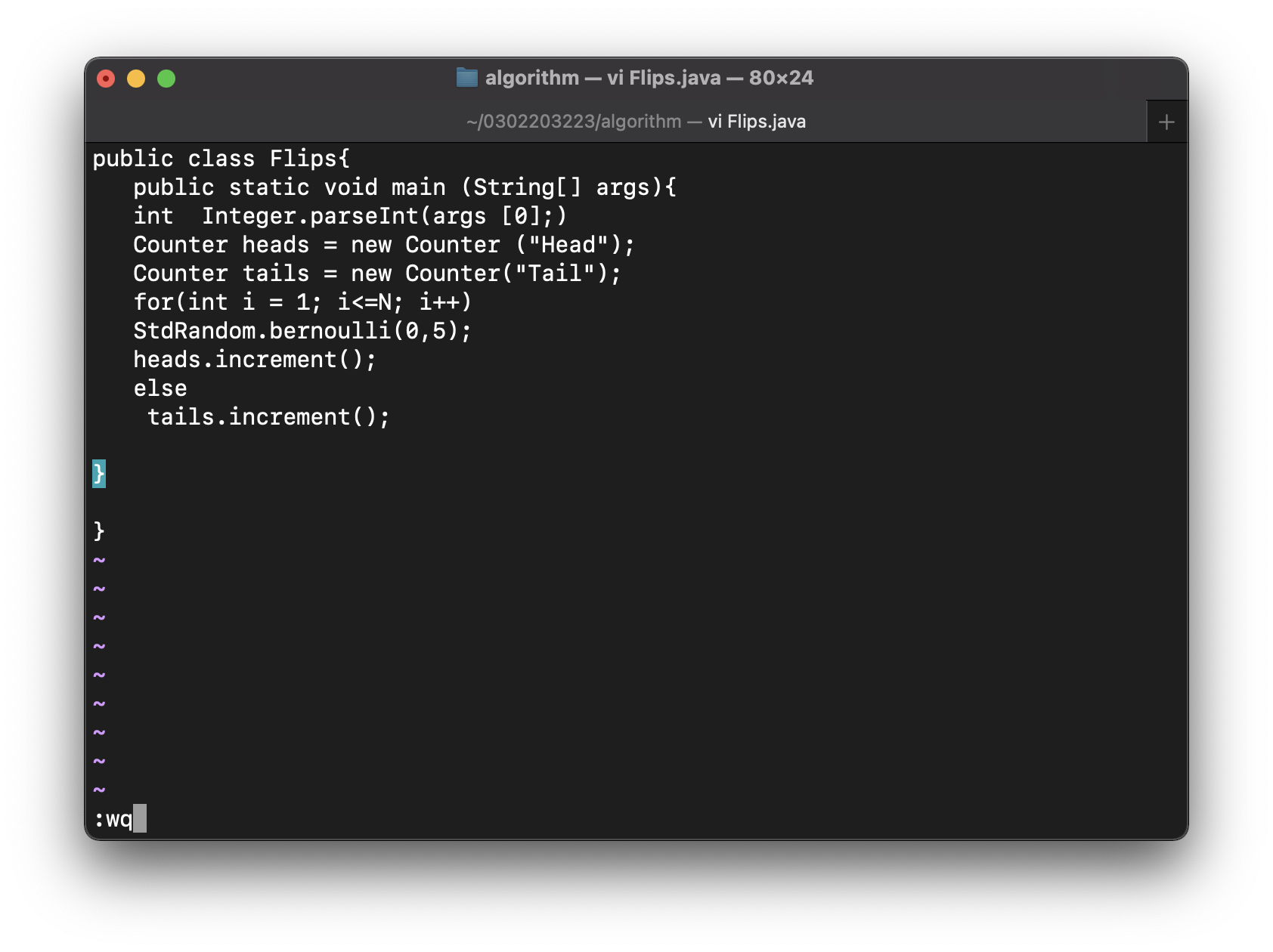Click the highlighted closing brace under cursor
Viewport: 1273px width, 952px height.
pos(99,474)
